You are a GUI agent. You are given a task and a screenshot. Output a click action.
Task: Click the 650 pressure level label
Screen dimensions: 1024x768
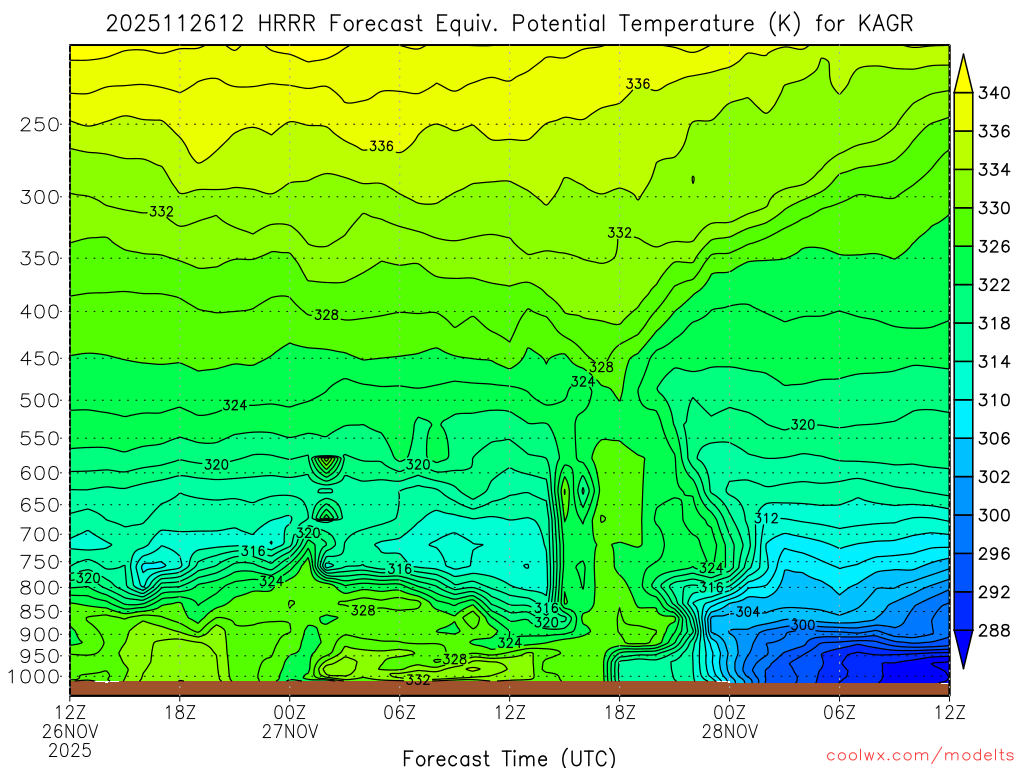click(40, 505)
